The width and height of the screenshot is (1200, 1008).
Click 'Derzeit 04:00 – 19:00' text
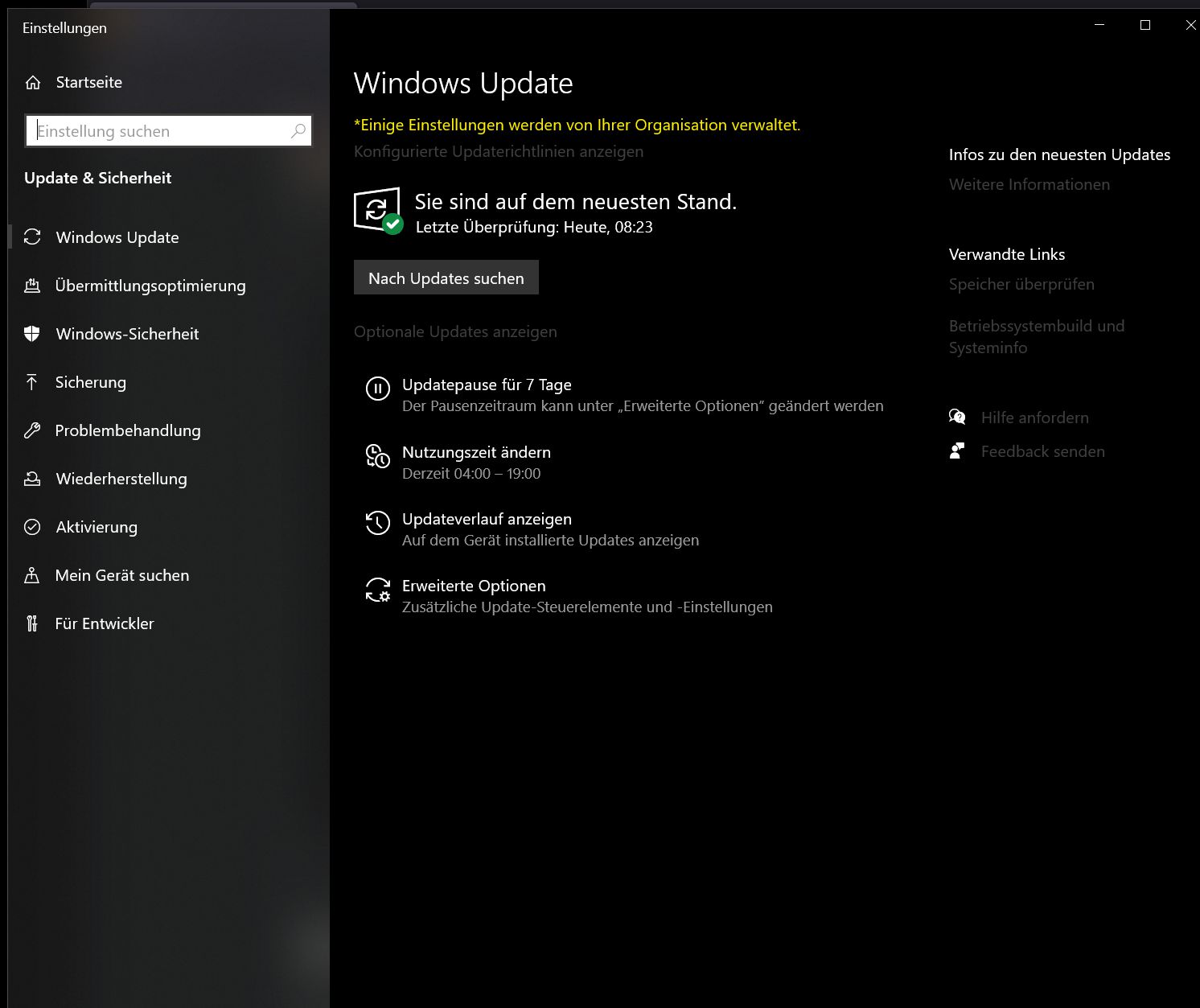click(471, 473)
